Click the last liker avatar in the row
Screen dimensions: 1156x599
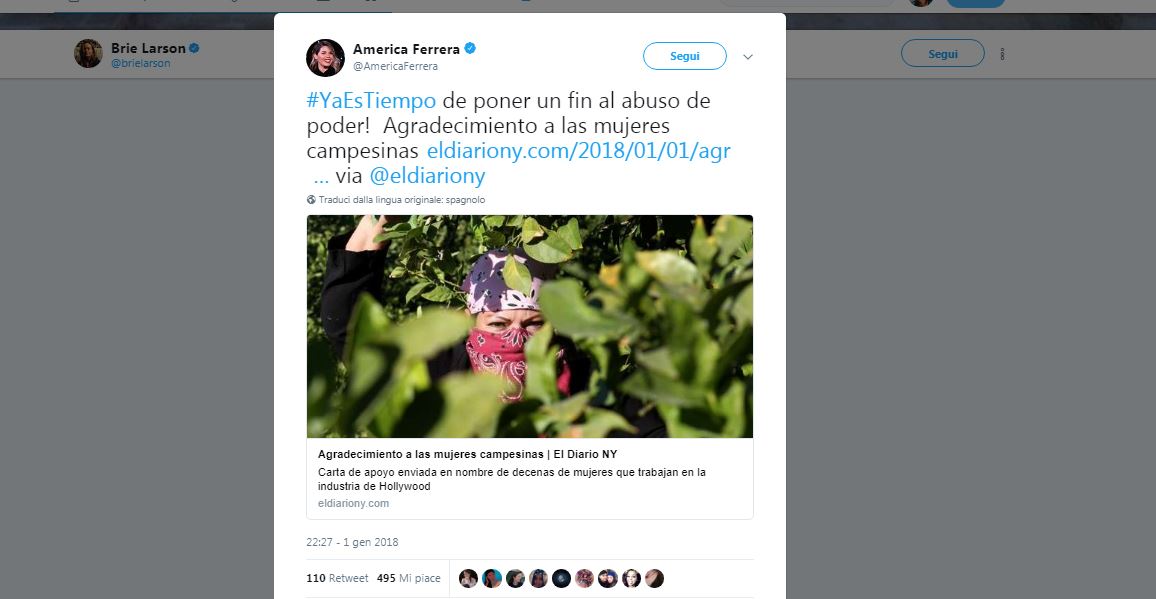click(x=655, y=578)
